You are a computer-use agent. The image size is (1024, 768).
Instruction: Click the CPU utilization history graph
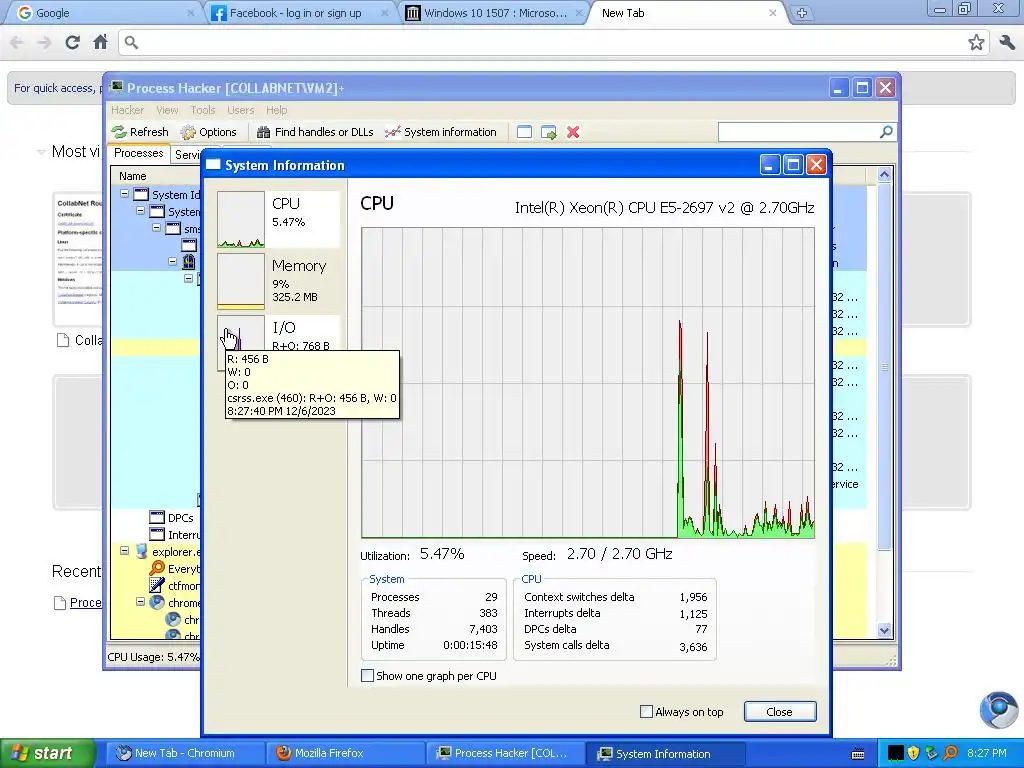point(588,383)
